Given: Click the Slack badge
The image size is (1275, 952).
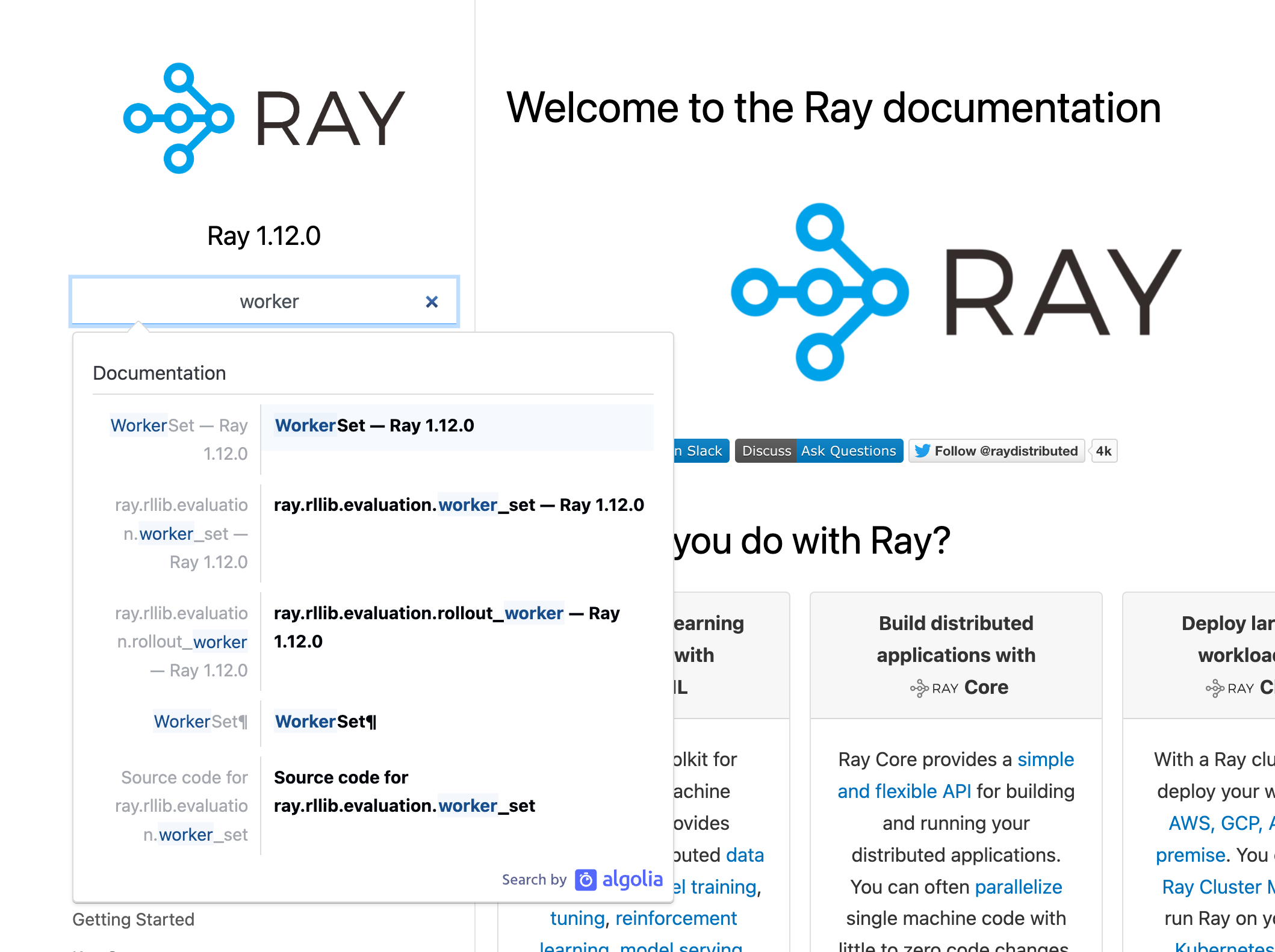Looking at the screenshot, I should (701, 451).
